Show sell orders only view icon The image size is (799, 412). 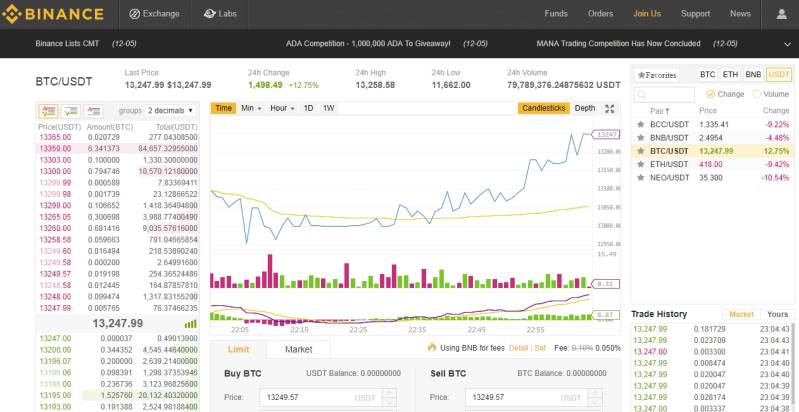pos(94,111)
